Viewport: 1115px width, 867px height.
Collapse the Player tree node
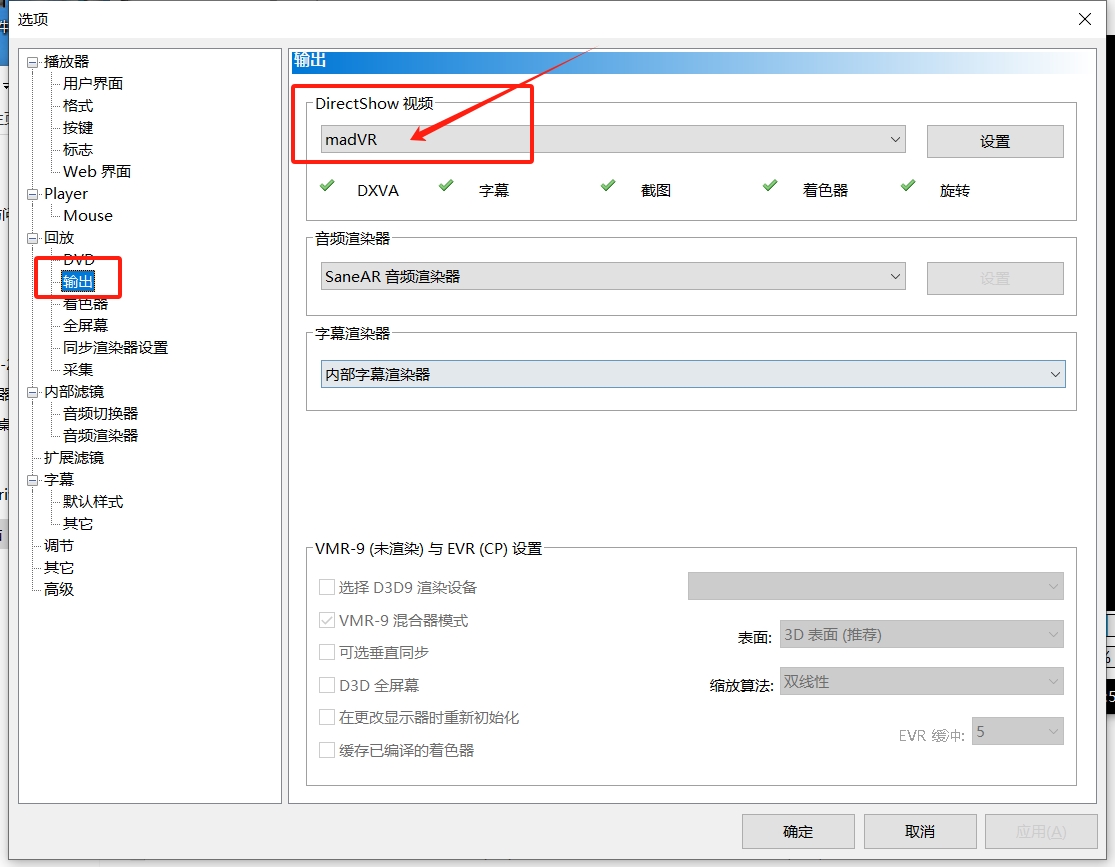pos(32,194)
